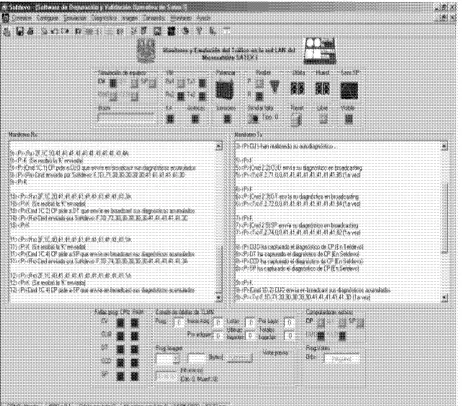Click the DT row CPU fault indicator
The height and width of the screenshot is (406, 462).
click(120, 349)
